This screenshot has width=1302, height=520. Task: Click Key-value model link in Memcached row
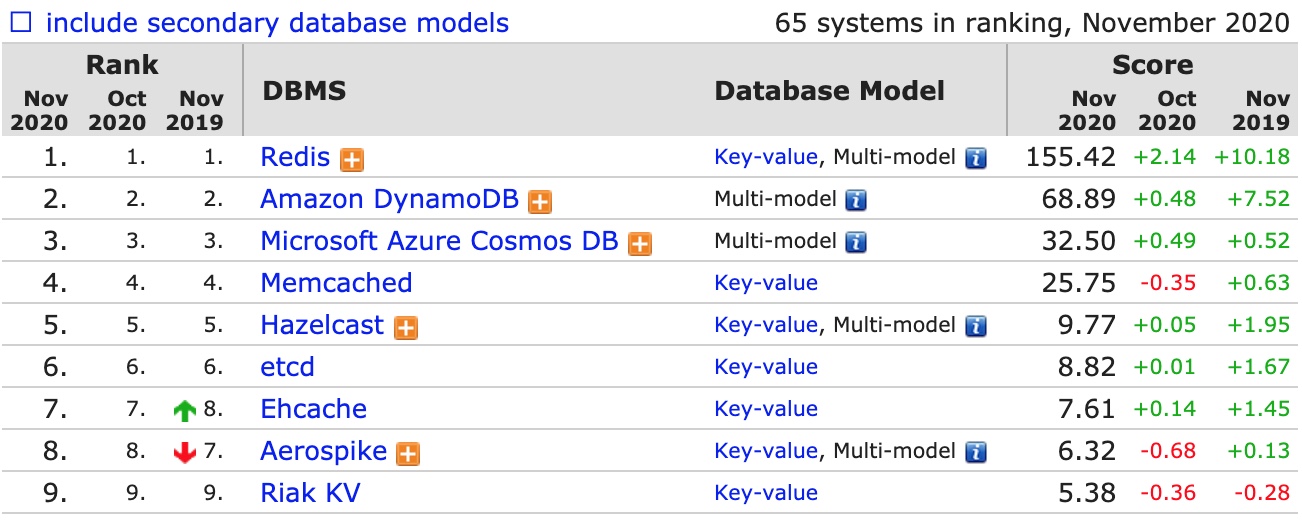point(766,283)
